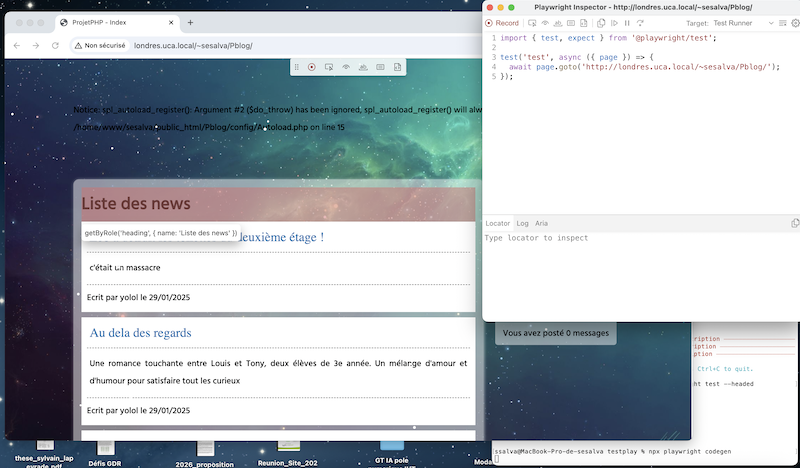800x468 pixels.
Task: Click the address bar URL londres.uca.local
Action: pos(193,45)
